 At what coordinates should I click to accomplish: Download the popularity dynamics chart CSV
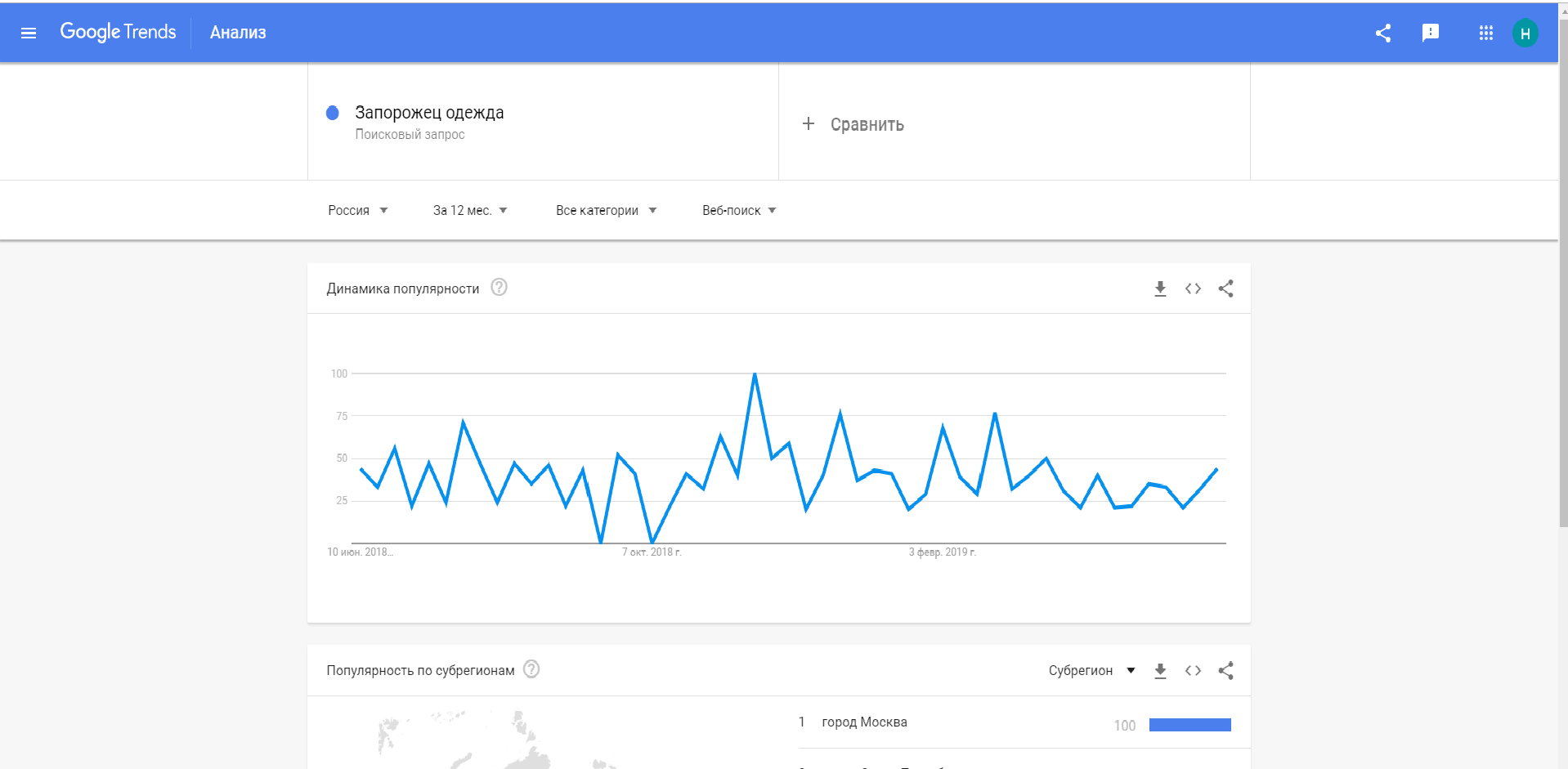1160,288
